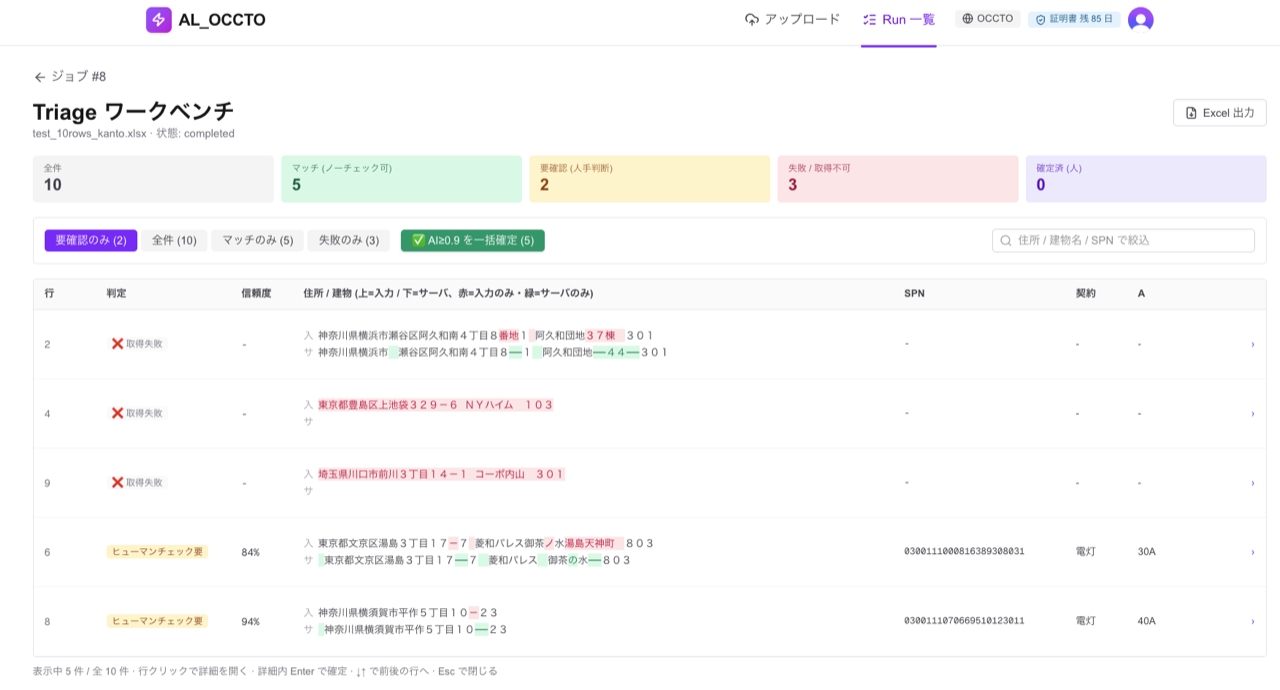Click the 横須賀市平作 input address line
Viewport: 1280px width, 690px height.
[x=408, y=612]
